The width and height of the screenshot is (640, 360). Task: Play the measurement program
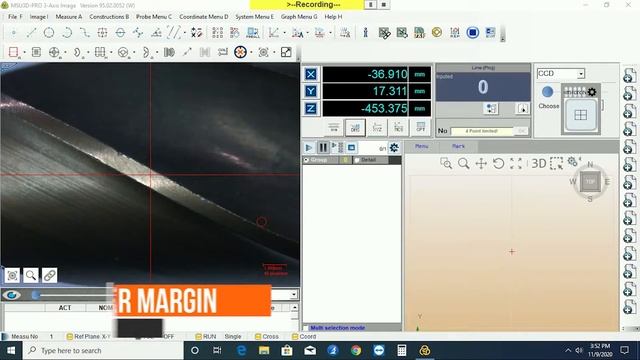tap(309, 148)
